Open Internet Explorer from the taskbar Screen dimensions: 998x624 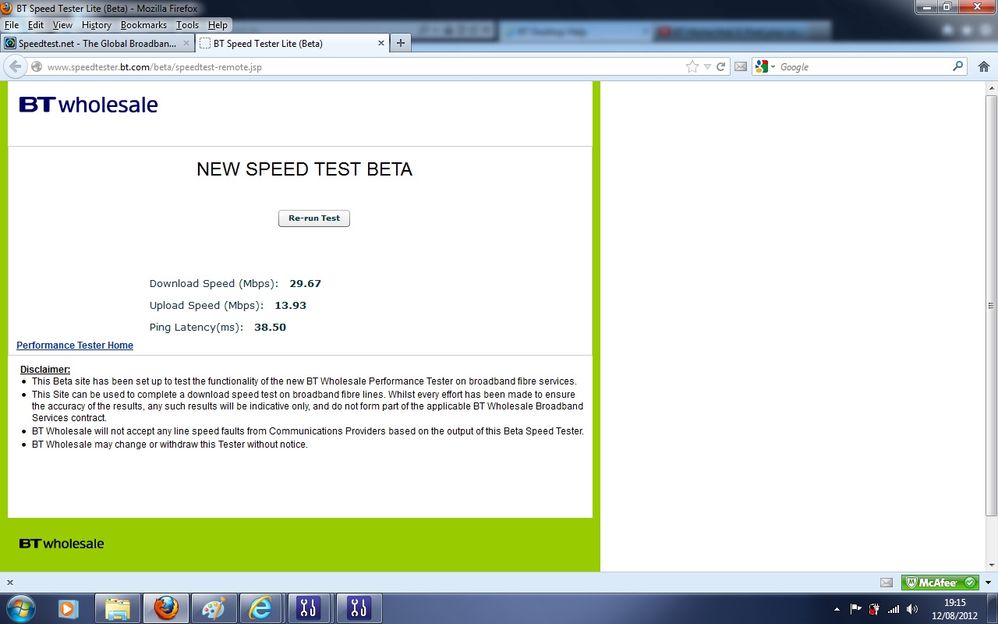(261, 609)
